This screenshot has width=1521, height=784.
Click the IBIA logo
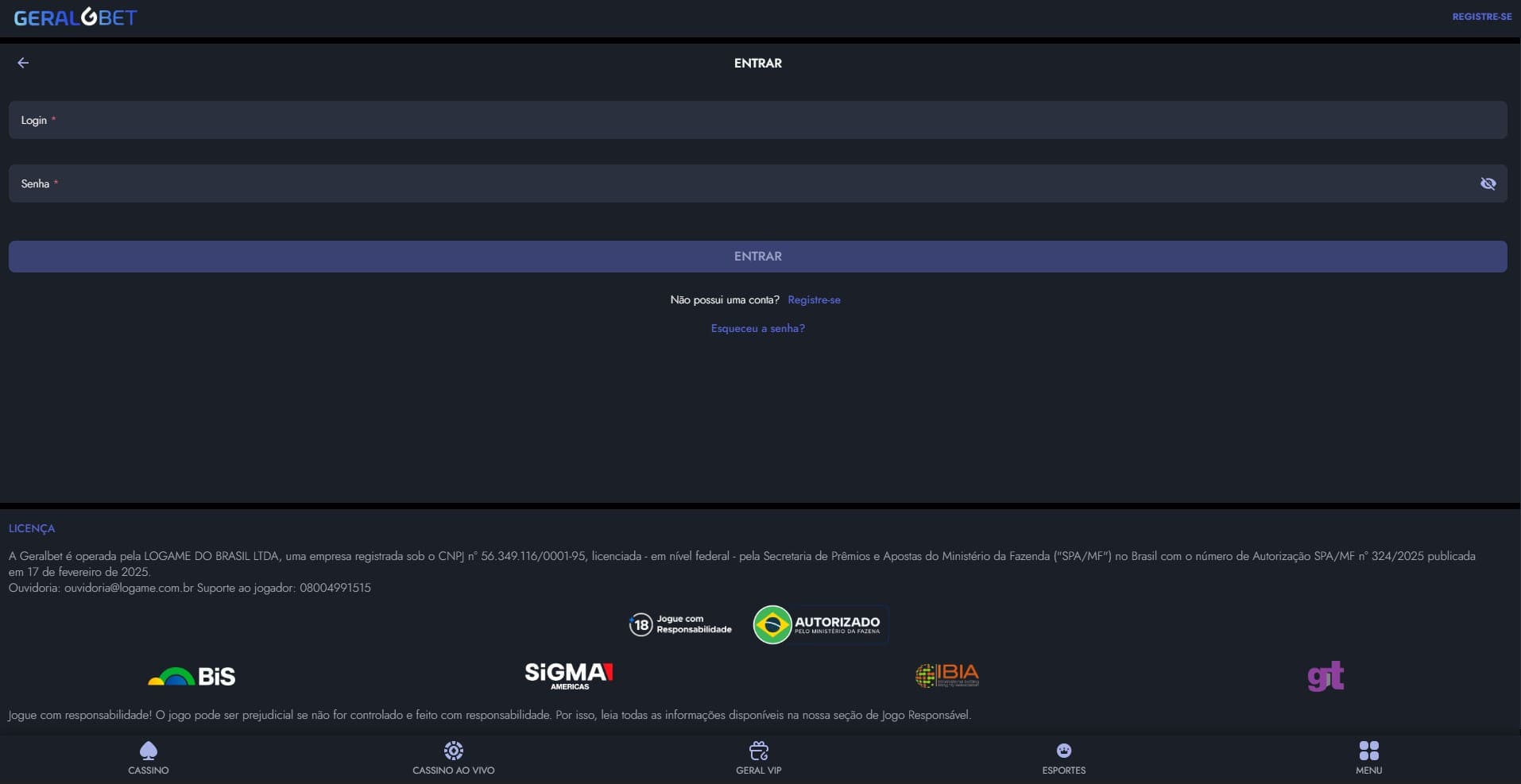coord(946,674)
